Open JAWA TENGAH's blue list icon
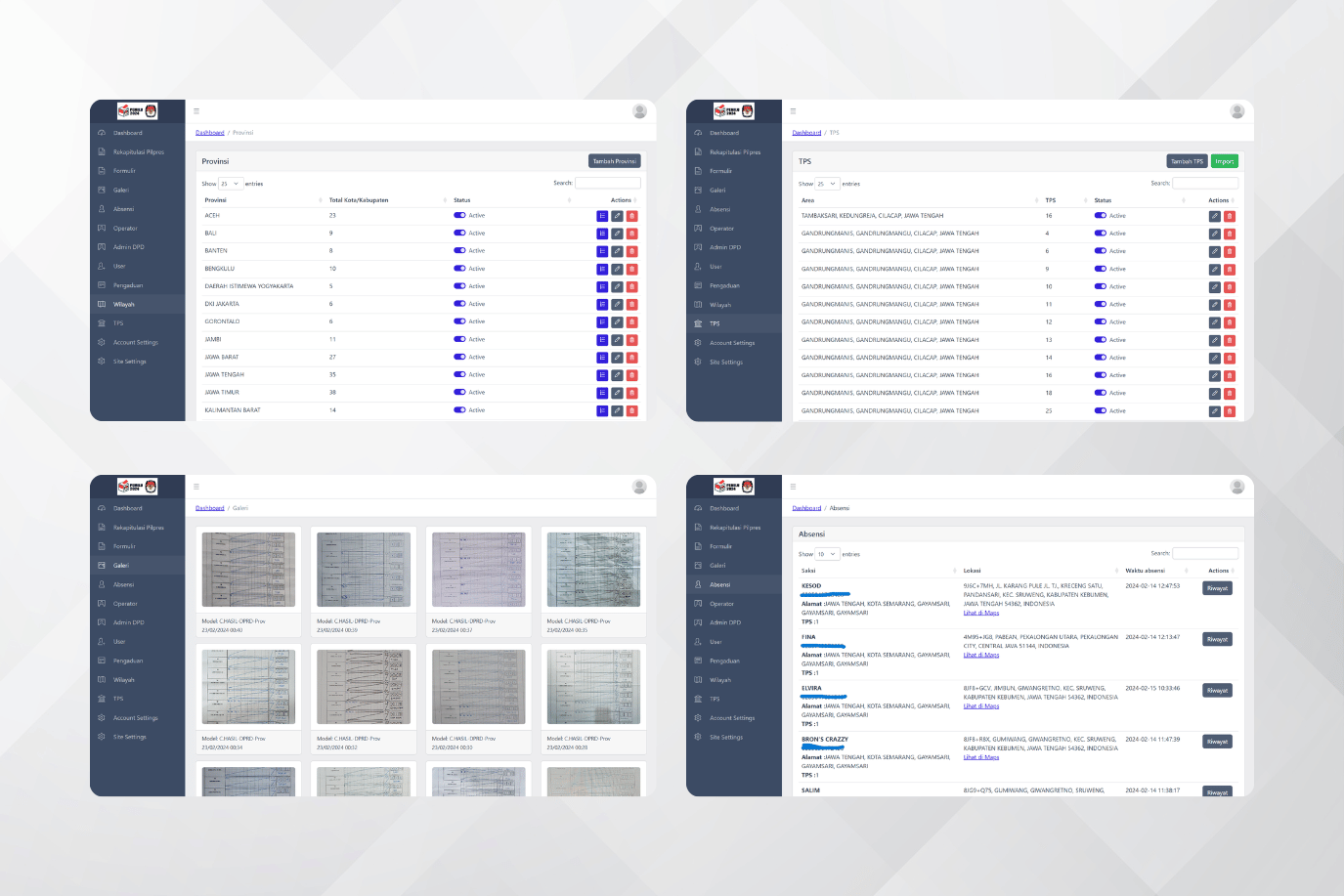 602,375
